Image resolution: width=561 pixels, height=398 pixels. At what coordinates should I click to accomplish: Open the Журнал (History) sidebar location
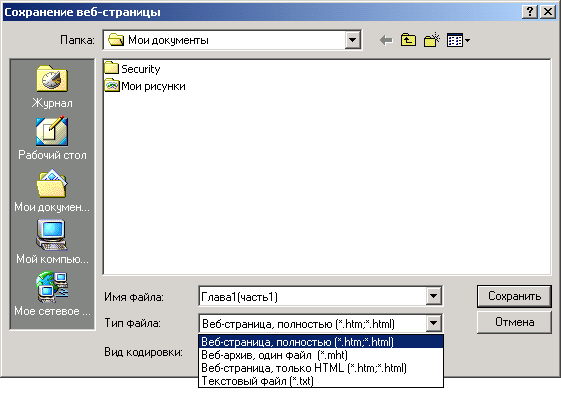pos(52,87)
